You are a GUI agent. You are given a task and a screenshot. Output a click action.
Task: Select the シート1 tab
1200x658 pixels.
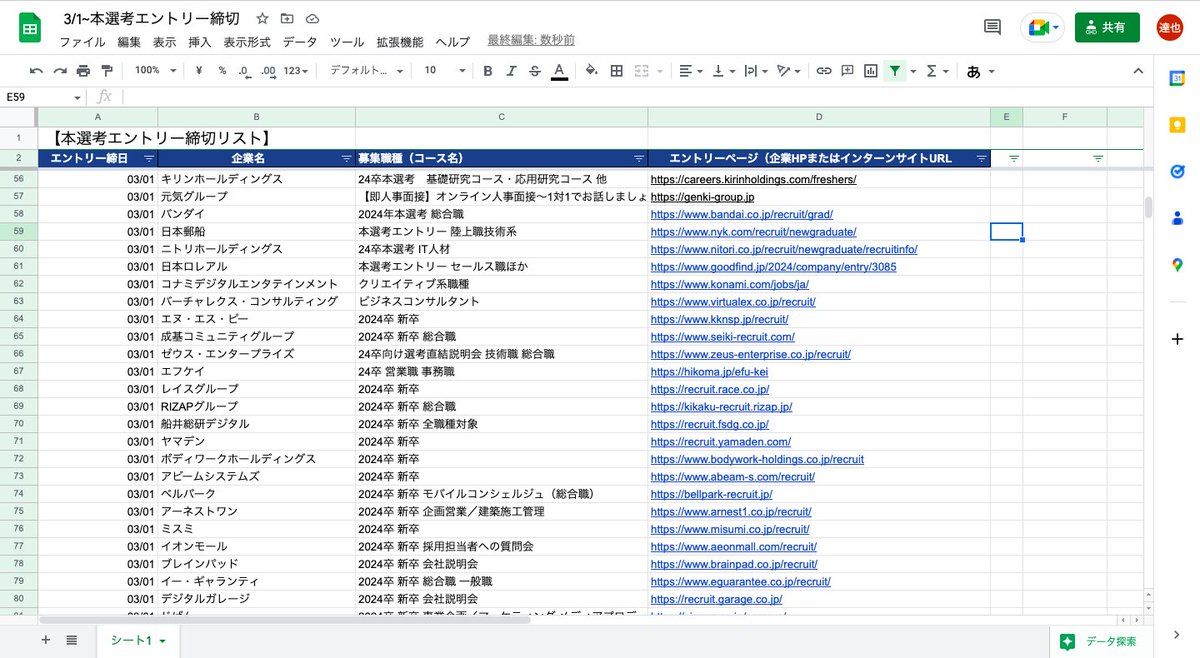(138, 640)
